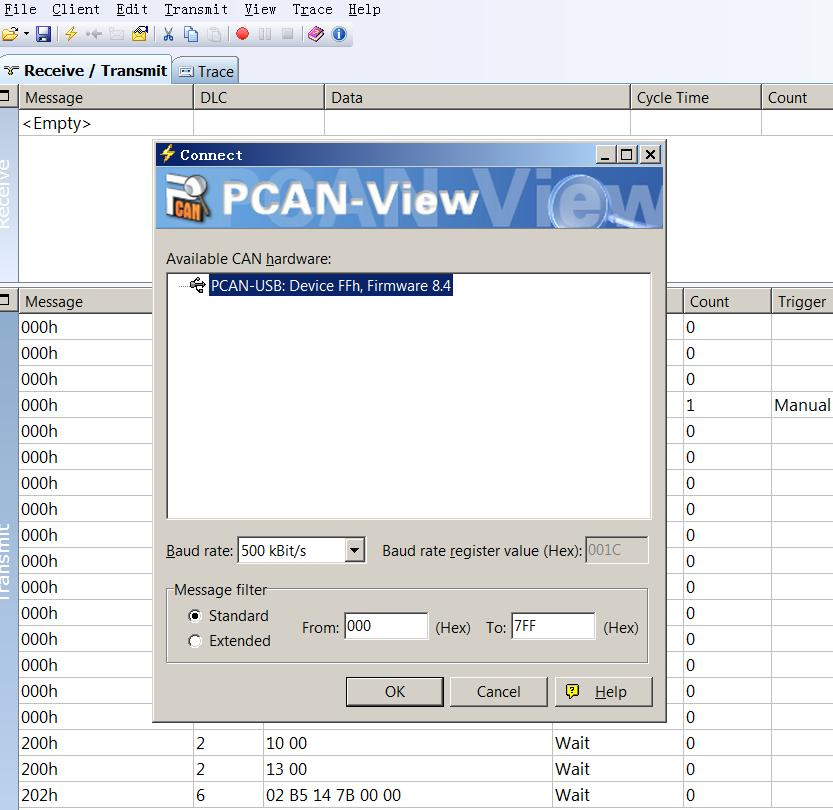
Task: Click the Stop trace icon
Action: [287, 35]
